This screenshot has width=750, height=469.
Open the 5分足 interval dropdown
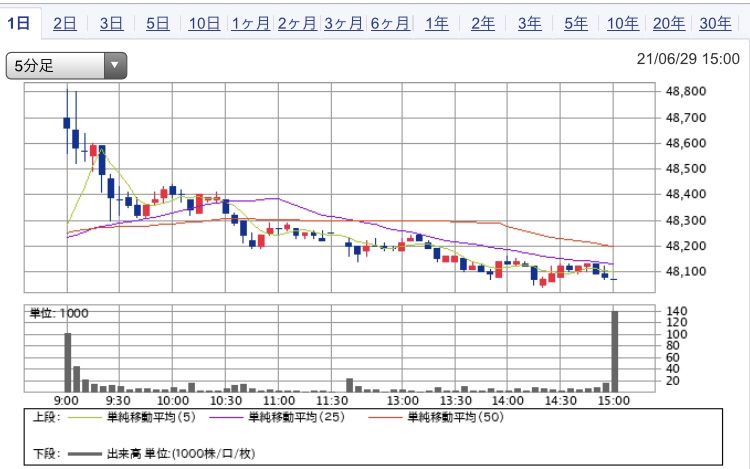(66, 65)
